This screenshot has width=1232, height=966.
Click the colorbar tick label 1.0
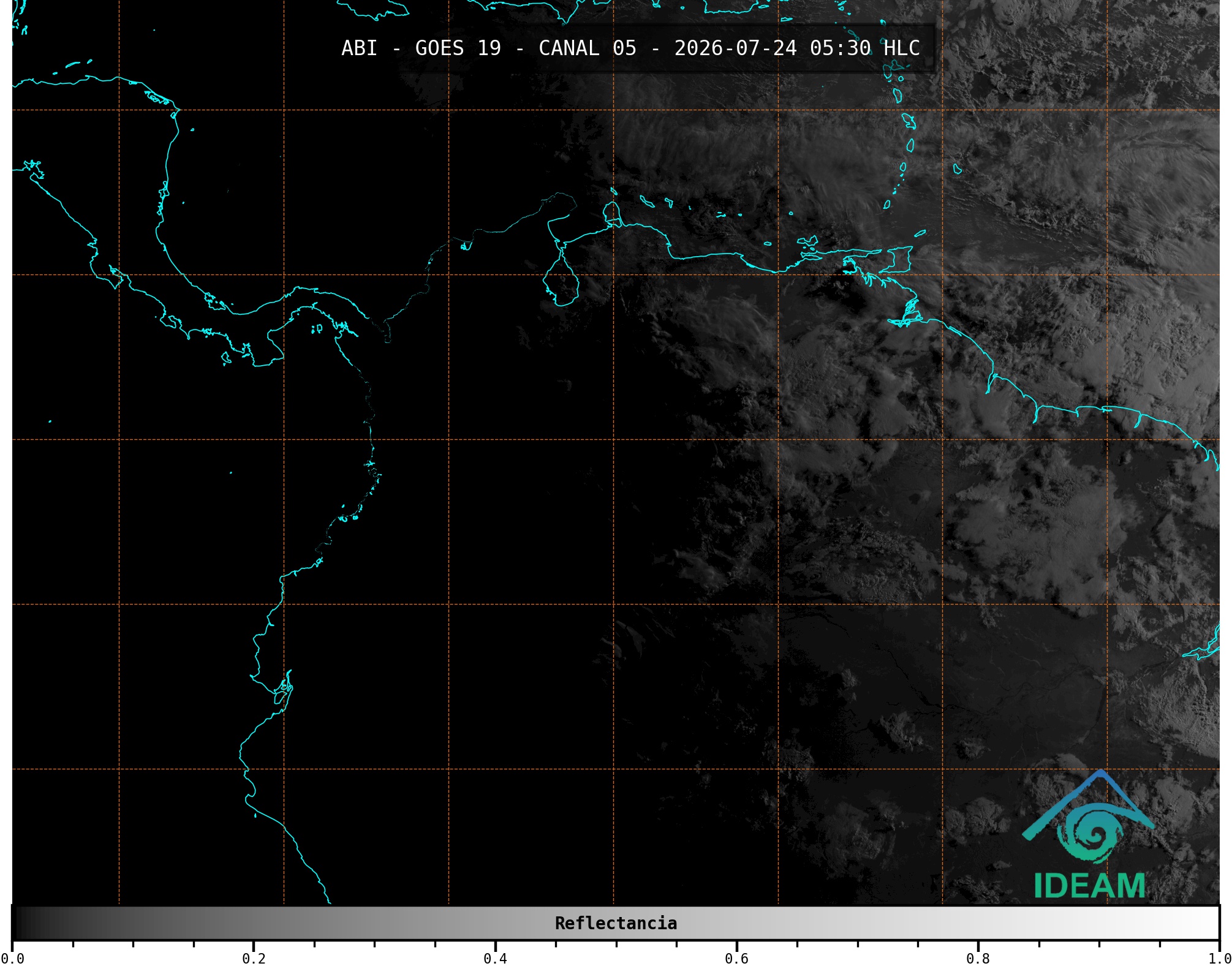1219,959
